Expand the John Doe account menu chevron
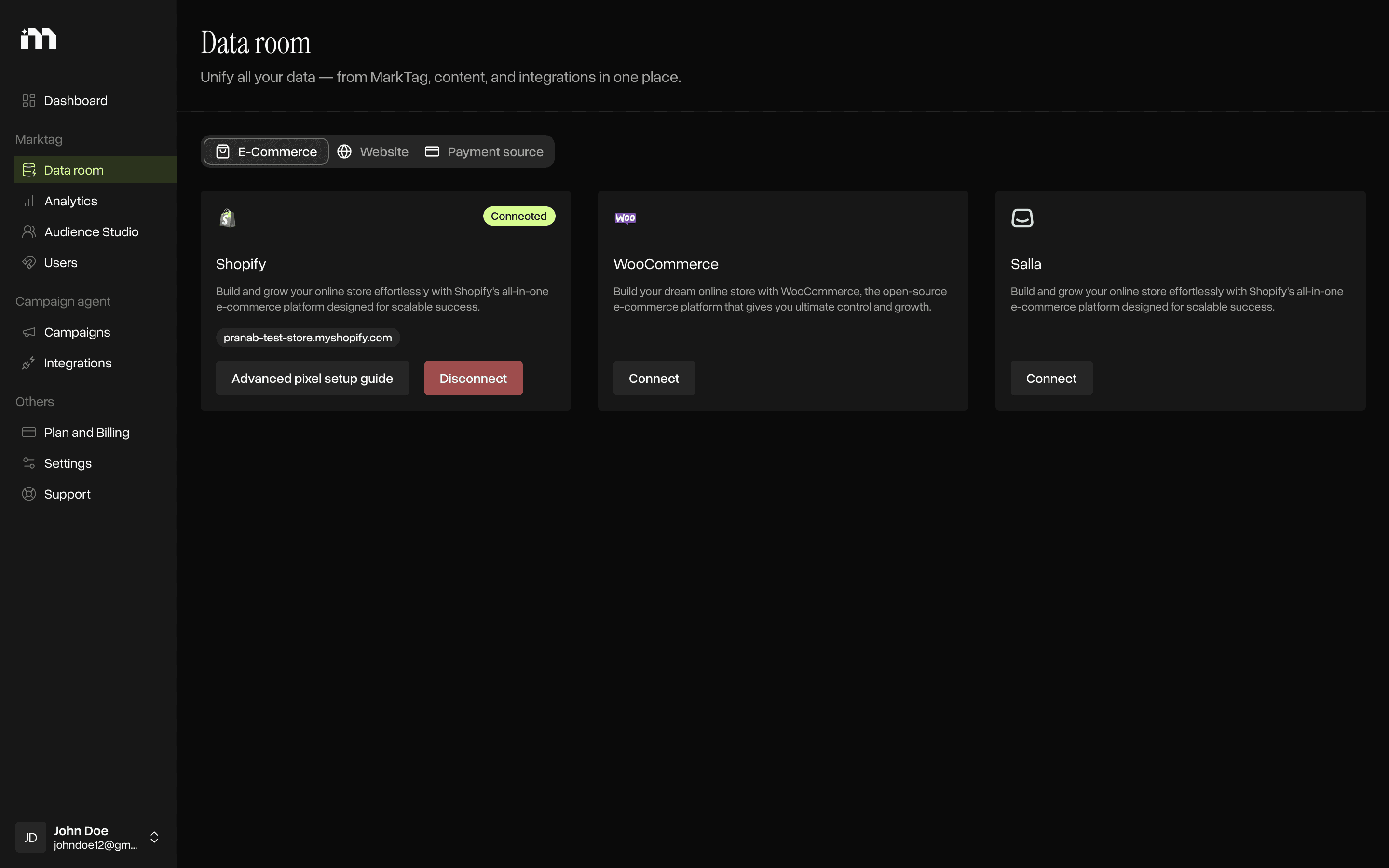Viewport: 1389px width, 868px height. click(154, 837)
